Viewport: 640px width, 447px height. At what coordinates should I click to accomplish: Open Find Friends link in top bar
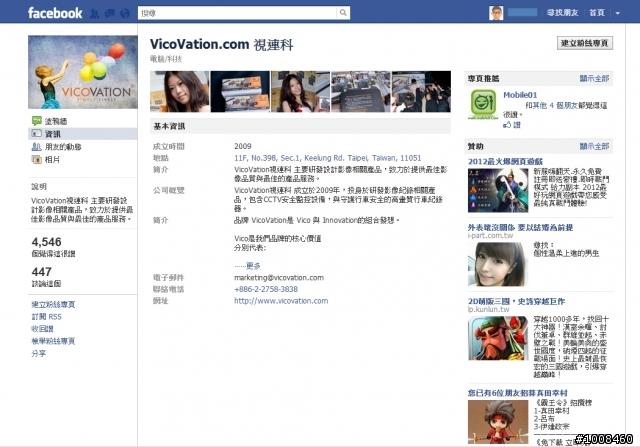click(x=562, y=13)
